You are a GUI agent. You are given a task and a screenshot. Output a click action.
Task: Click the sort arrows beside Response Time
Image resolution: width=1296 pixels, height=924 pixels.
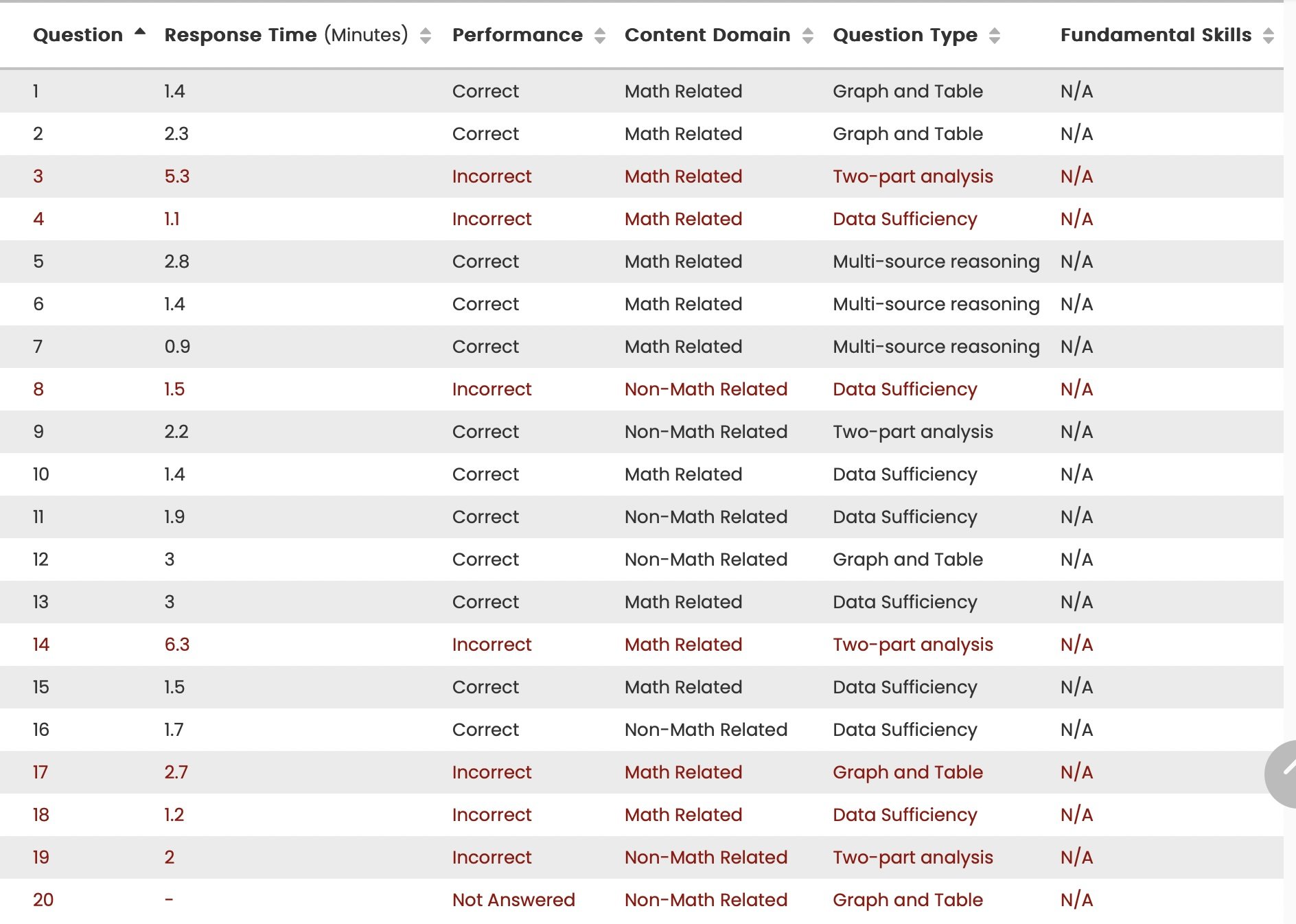pyautogui.click(x=426, y=36)
